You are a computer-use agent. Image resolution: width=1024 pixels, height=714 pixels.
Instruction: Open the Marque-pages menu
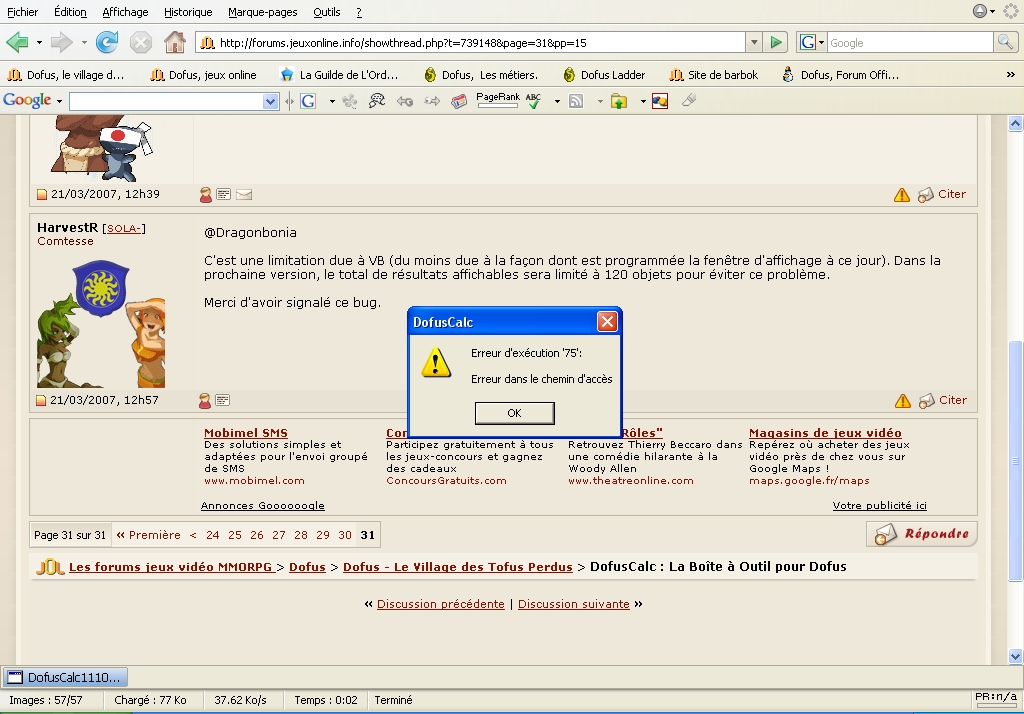click(x=263, y=12)
